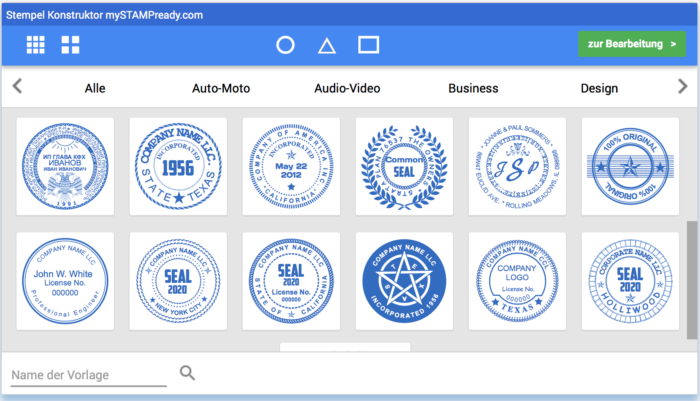Screen dimensions: 700x401
Task: Choose the 1956 State Texas stamp
Action: (x=178, y=167)
